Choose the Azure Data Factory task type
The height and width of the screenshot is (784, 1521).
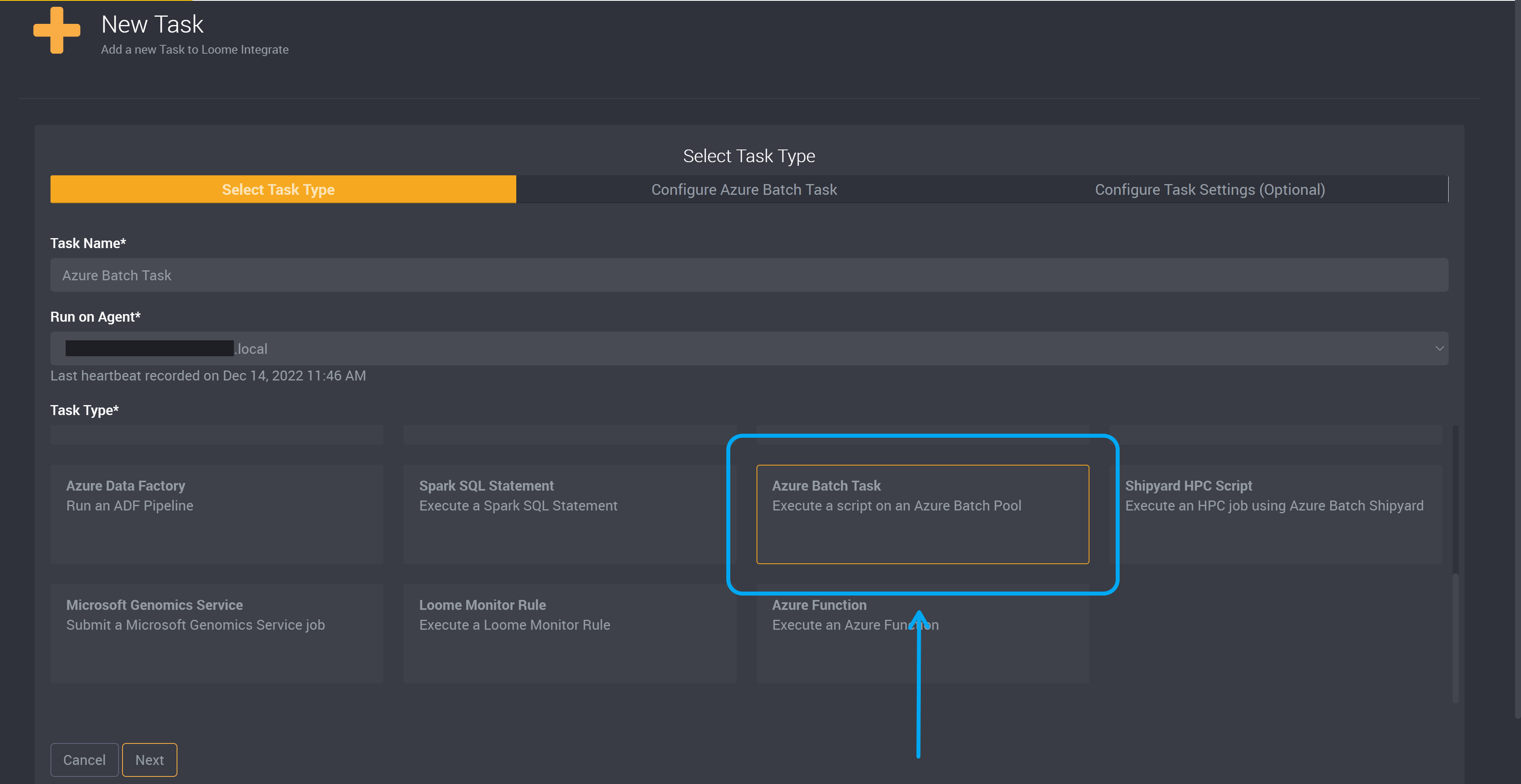click(217, 514)
